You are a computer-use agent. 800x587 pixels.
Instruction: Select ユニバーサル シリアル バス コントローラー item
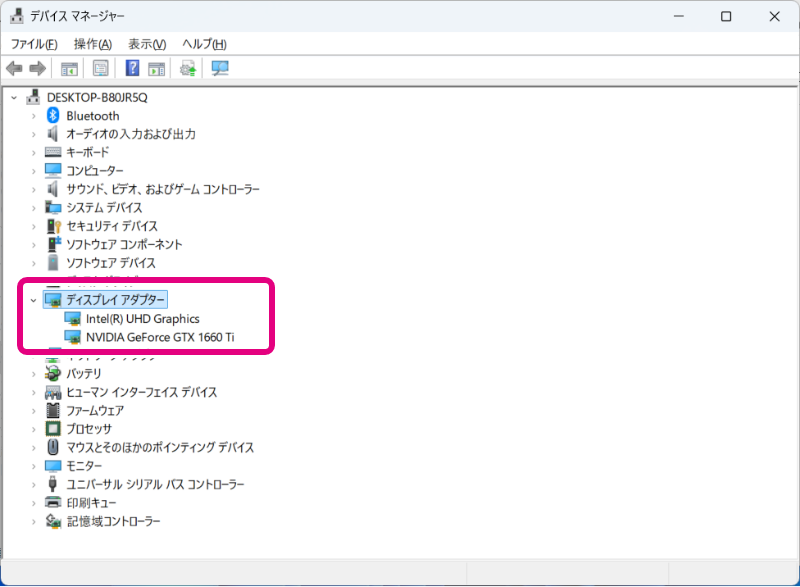155,484
